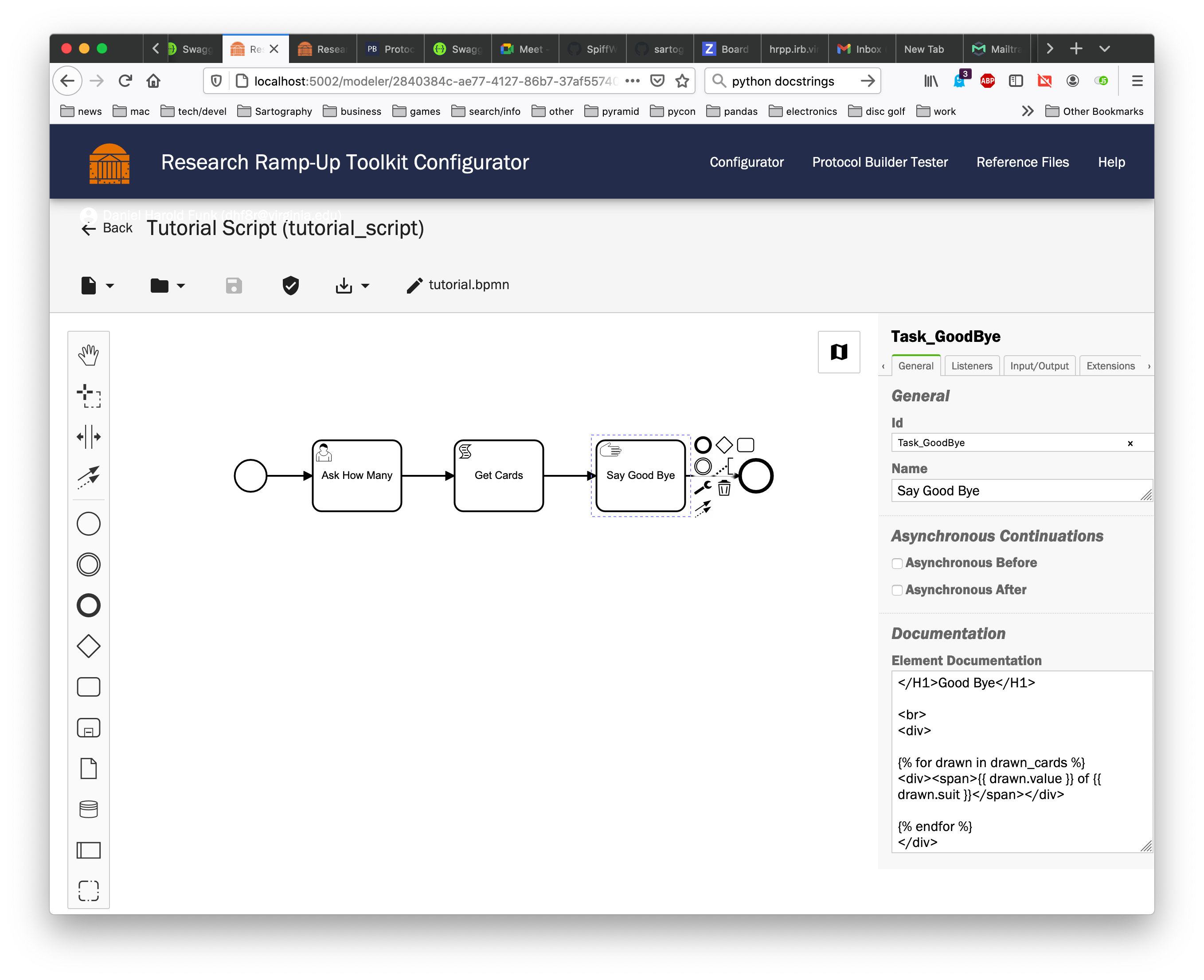Open the download dropdown

tap(352, 285)
